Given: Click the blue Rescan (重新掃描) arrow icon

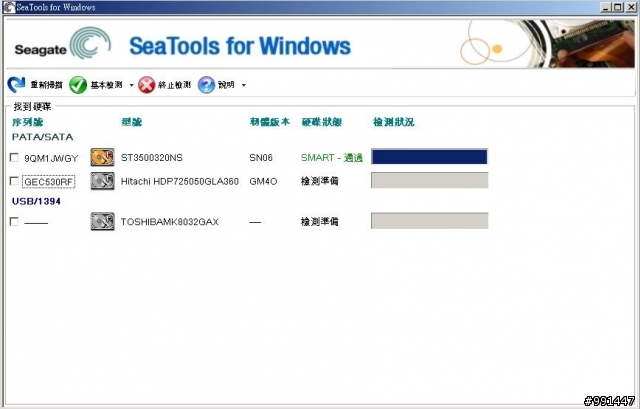Looking at the screenshot, I should tap(16, 85).
